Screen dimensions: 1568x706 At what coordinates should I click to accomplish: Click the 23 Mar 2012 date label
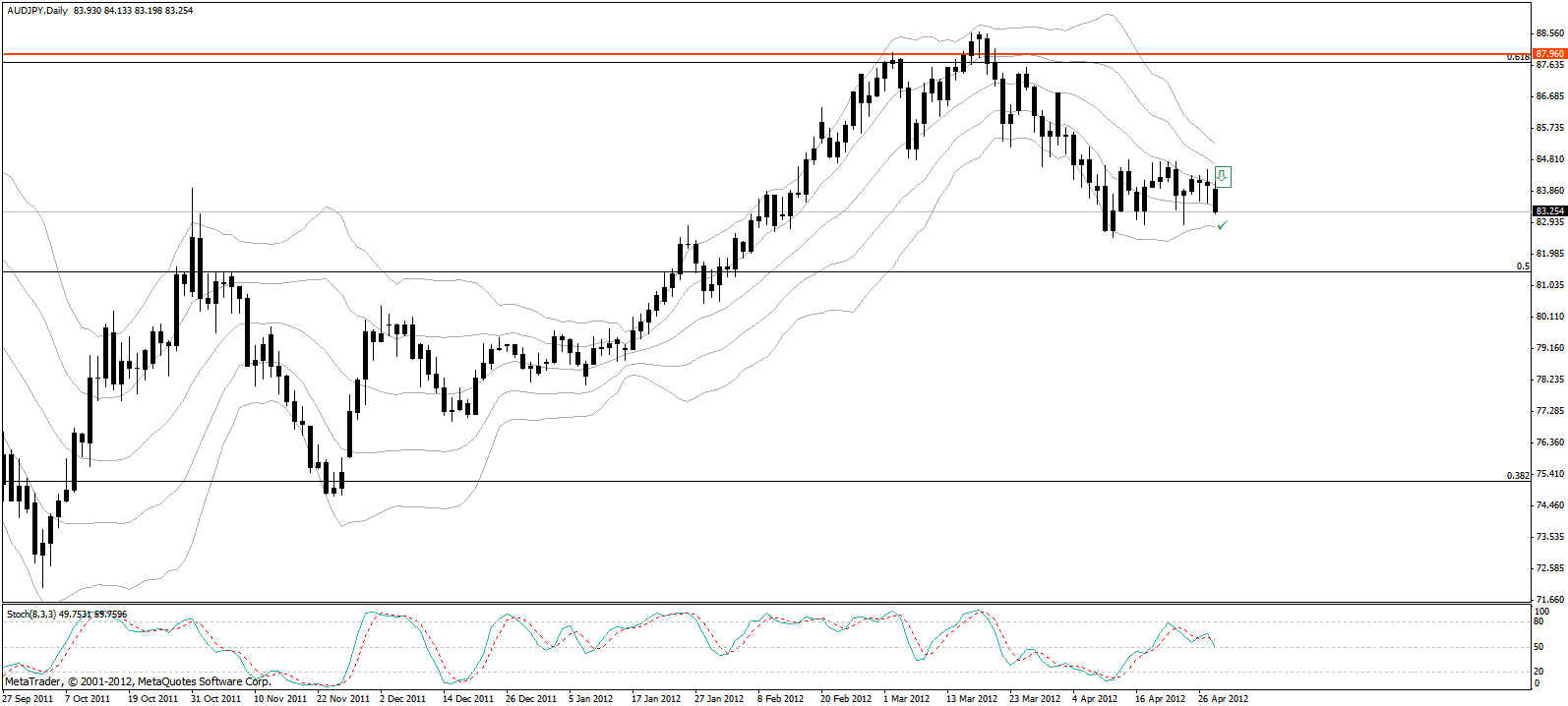pos(1035,699)
